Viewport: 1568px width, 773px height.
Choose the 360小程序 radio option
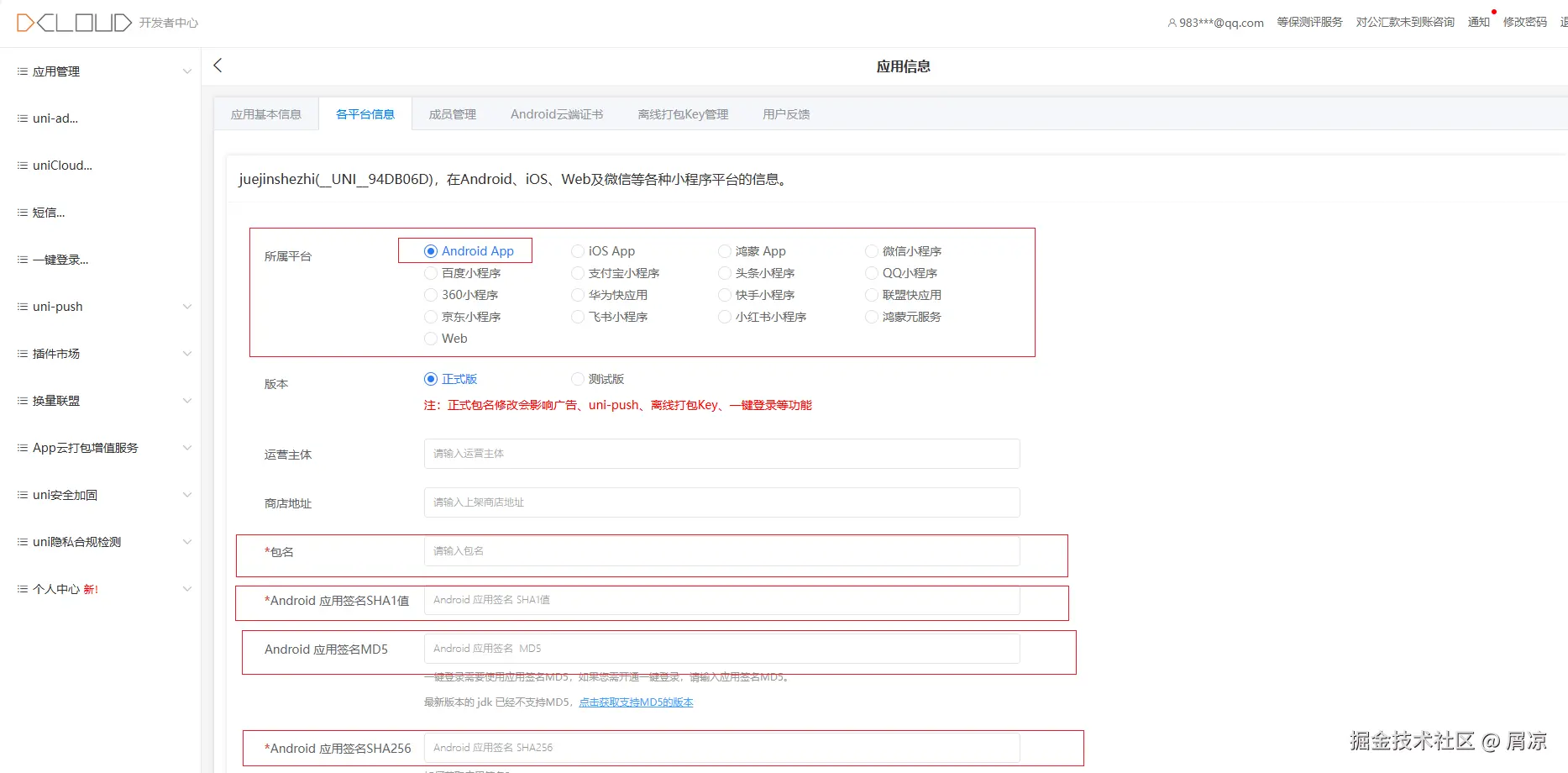click(431, 295)
